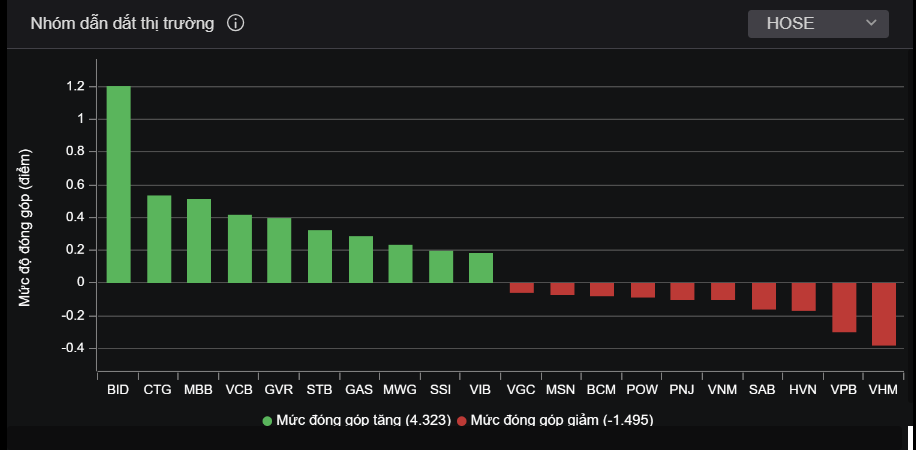The image size is (916, 450).
Task: Click the CTG green bar
Action: coord(159,239)
